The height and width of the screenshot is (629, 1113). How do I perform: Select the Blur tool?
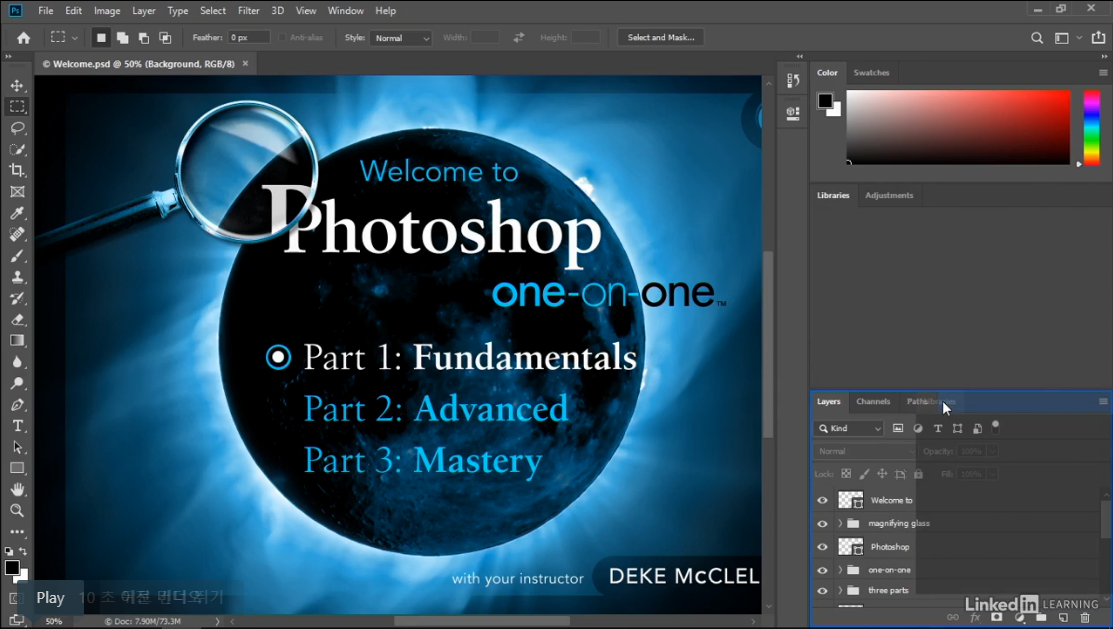pos(17,362)
